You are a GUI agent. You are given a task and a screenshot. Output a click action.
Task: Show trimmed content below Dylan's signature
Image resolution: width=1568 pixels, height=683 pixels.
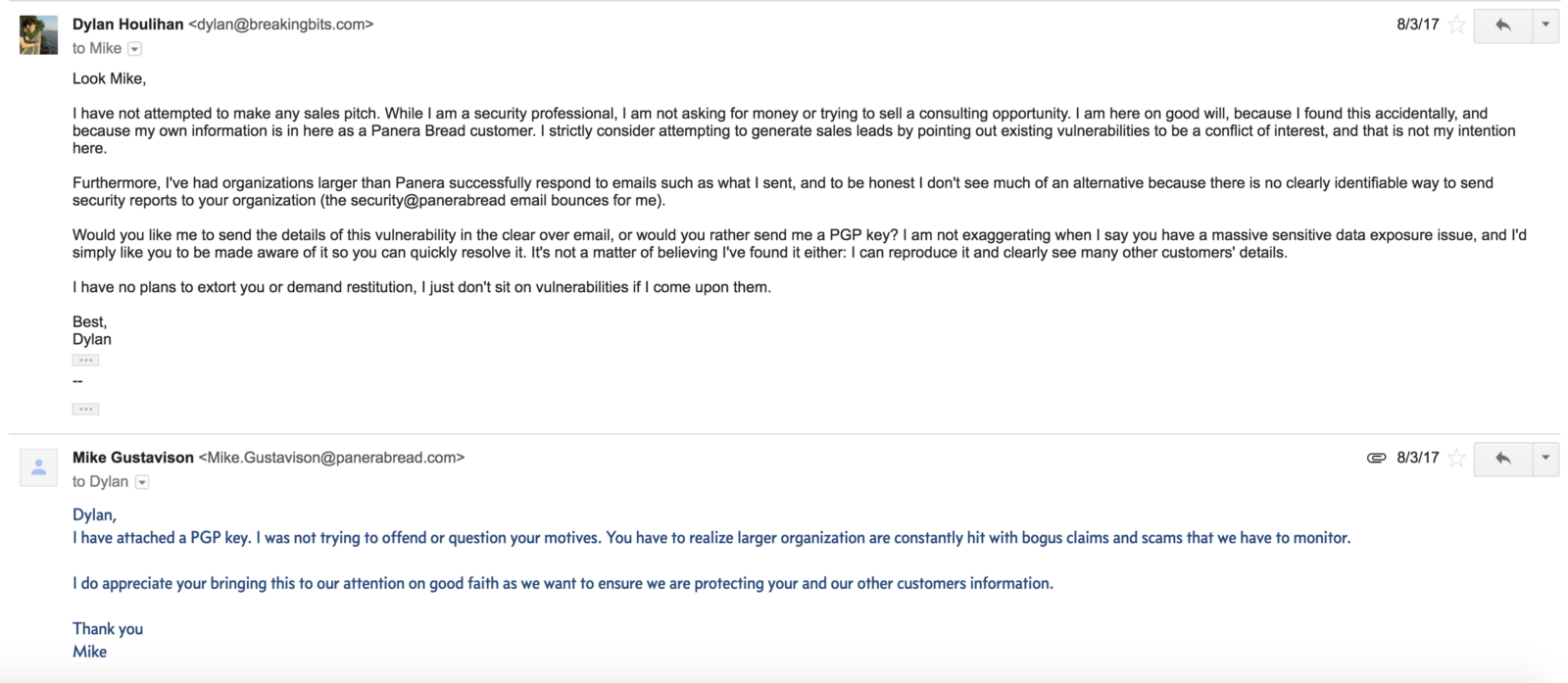(x=85, y=360)
